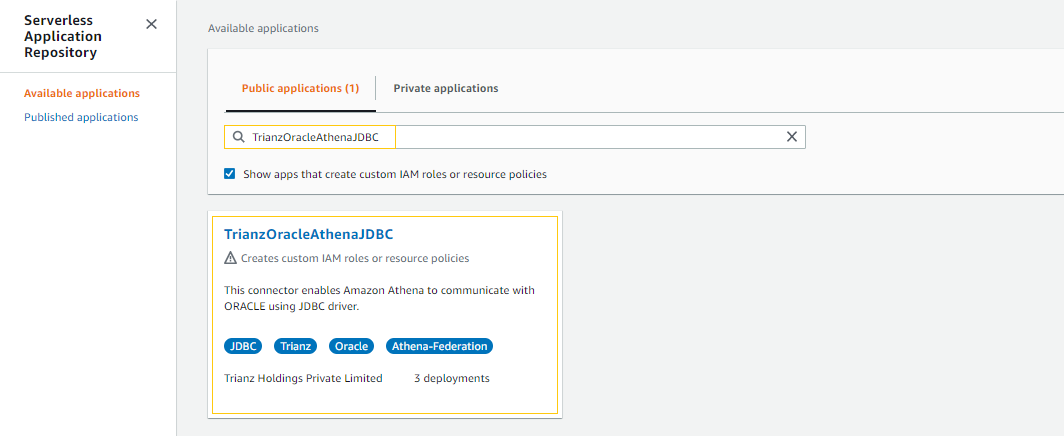The height and width of the screenshot is (436, 1064).
Task: Switch to the Private applications tab
Action: point(445,88)
